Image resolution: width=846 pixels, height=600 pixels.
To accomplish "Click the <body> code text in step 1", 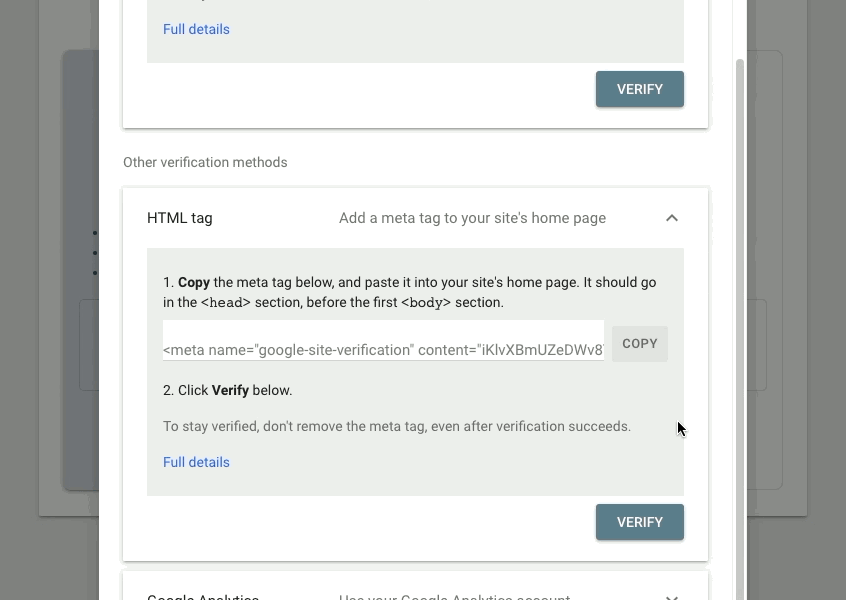I will [426, 302].
